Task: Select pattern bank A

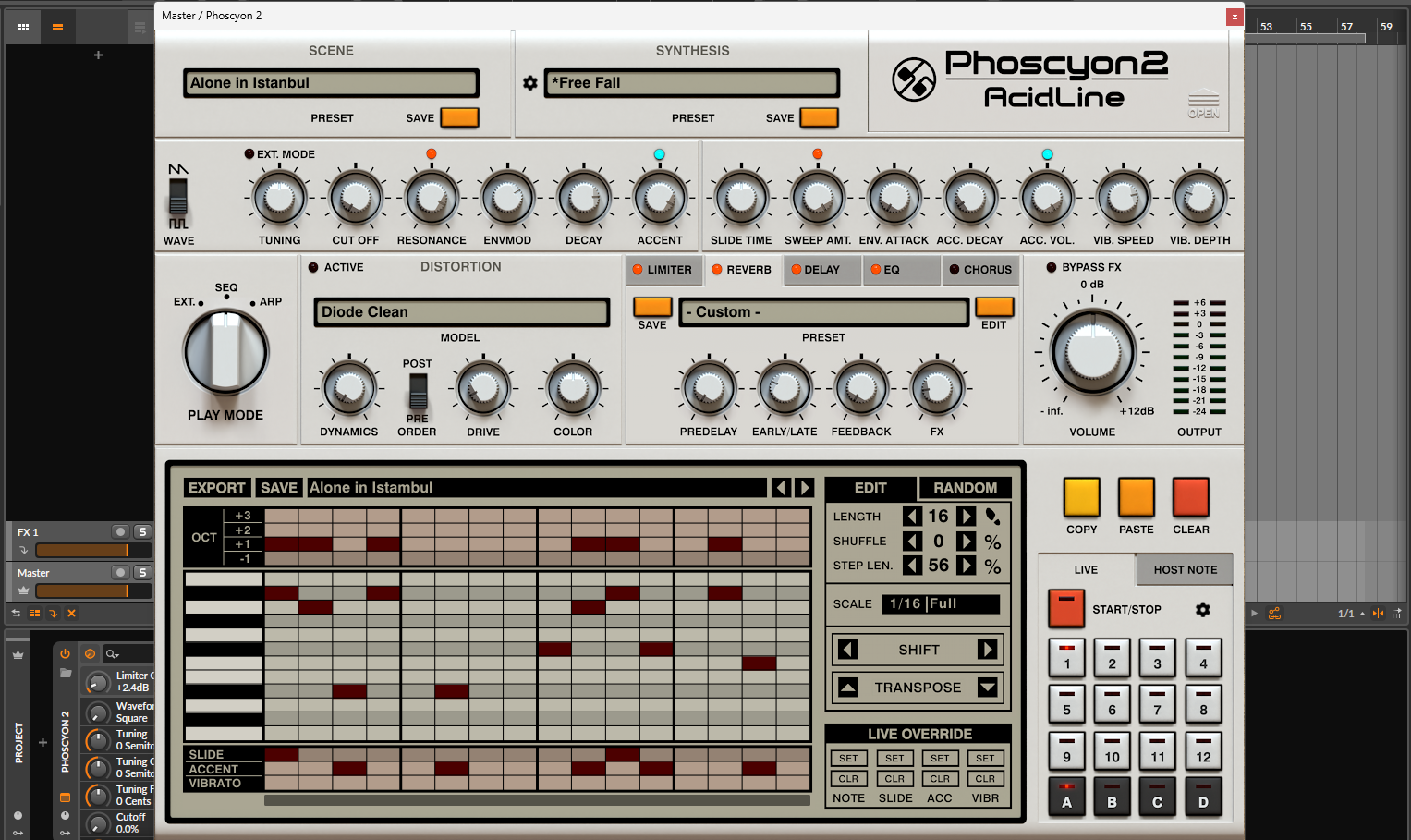Action: [1066, 796]
